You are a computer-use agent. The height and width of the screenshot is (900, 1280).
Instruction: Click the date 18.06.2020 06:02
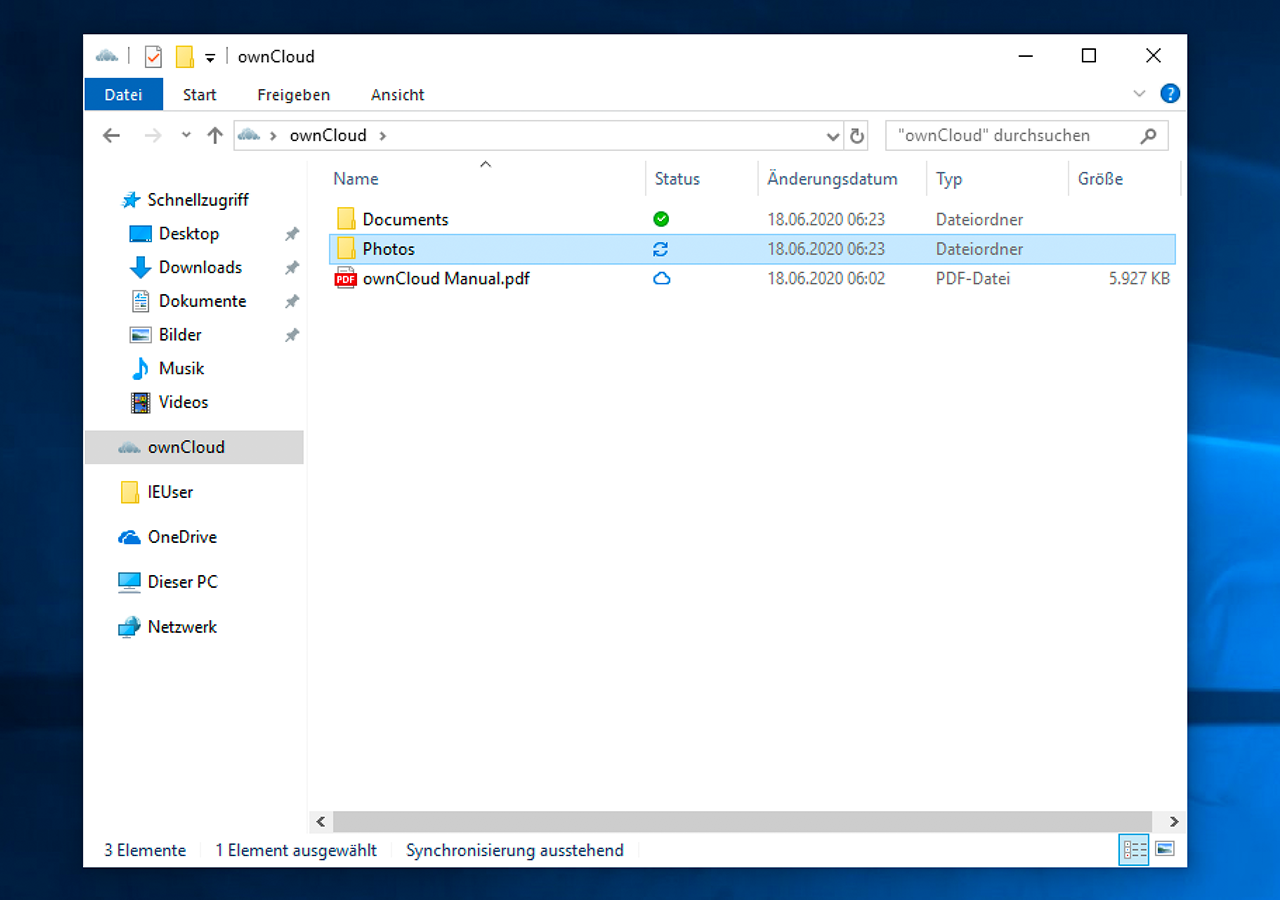[826, 279]
